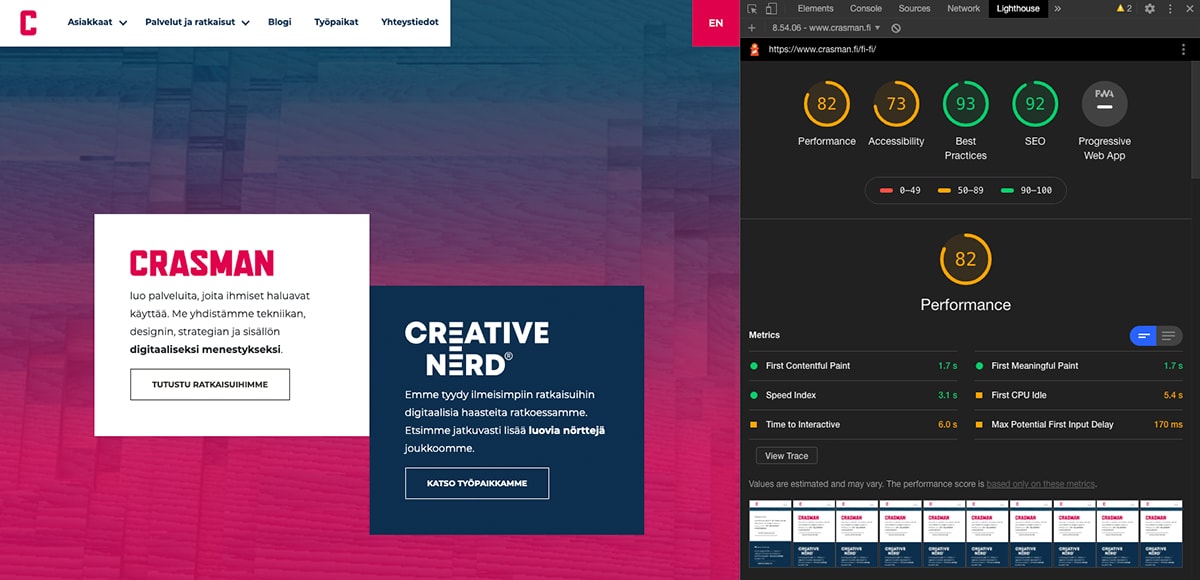Switch site language with the EN button
Viewport: 1200px width, 580px height.
click(x=716, y=23)
